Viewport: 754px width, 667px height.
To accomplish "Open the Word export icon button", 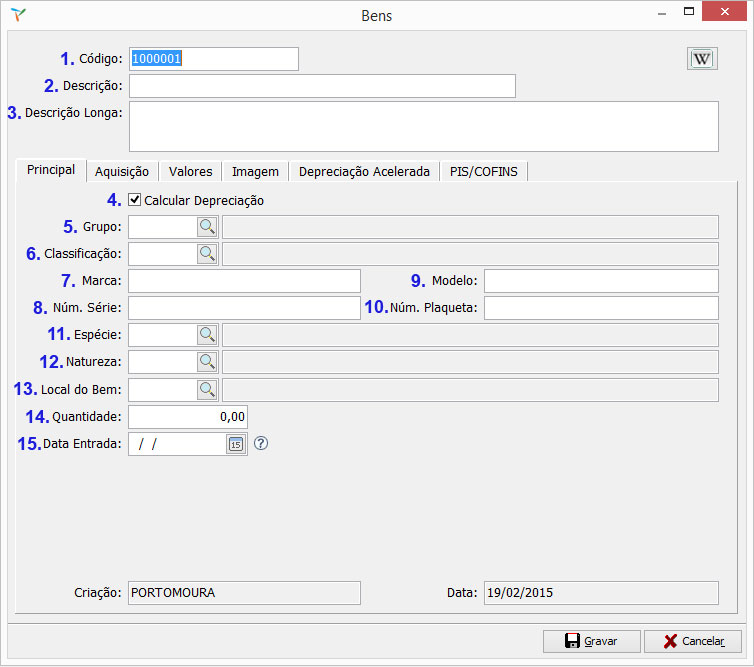I will [x=702, y=59].
